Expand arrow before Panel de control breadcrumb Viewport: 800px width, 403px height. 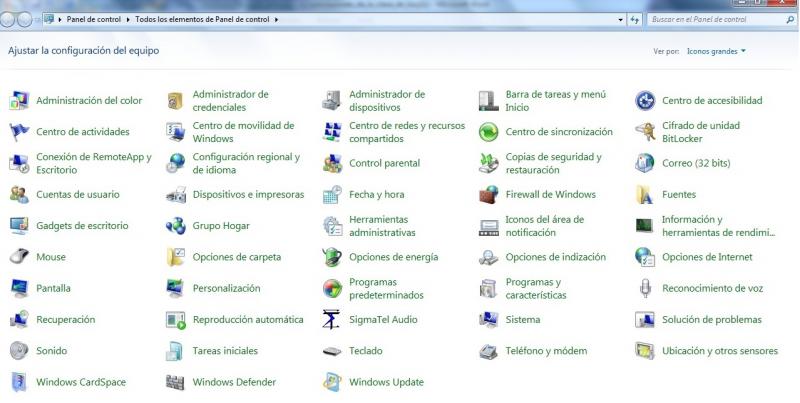point(60,19)
